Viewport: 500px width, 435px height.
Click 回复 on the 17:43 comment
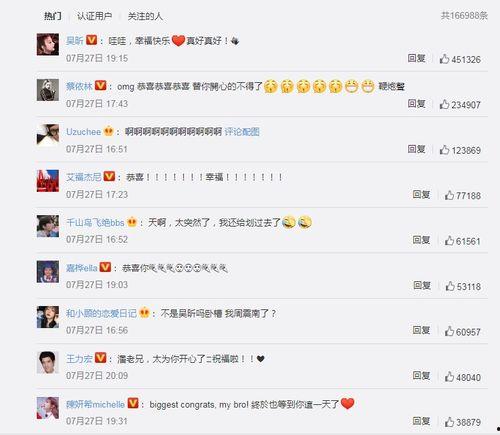point(416,104)
